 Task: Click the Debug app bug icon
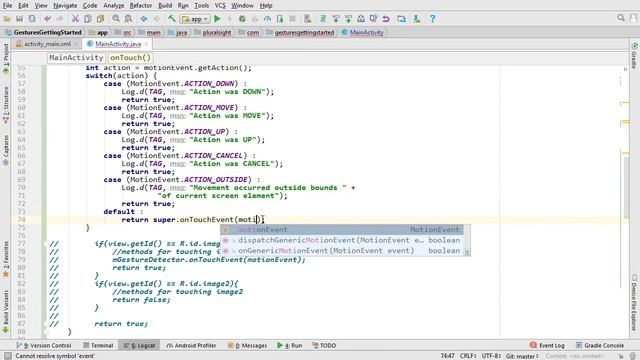tap(242, 19)
